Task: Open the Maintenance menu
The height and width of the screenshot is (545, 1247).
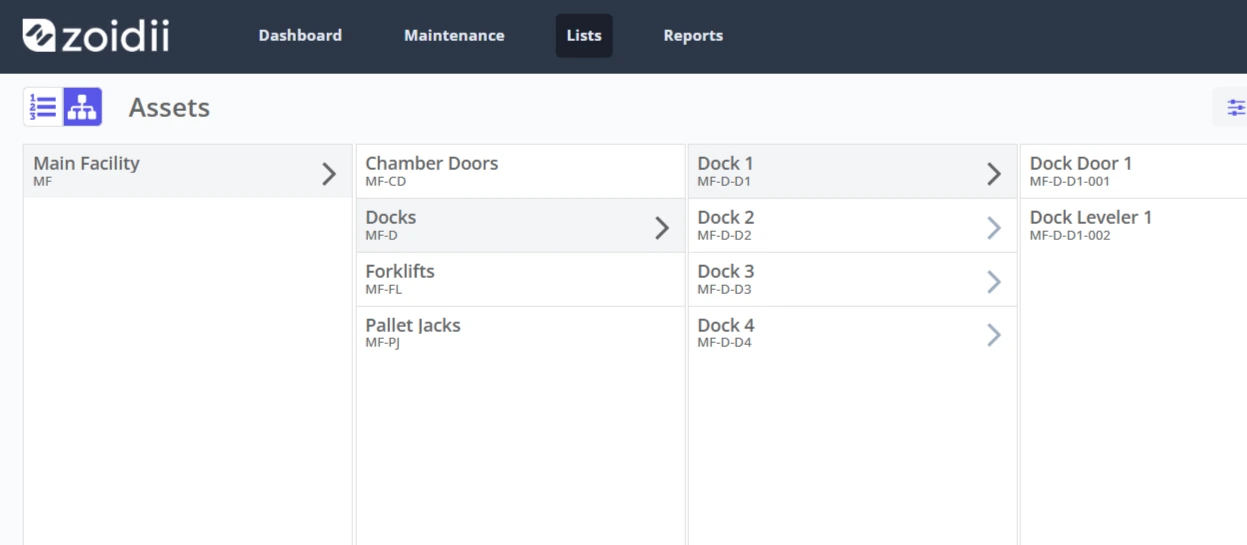Action: click(x=454, y=36)
